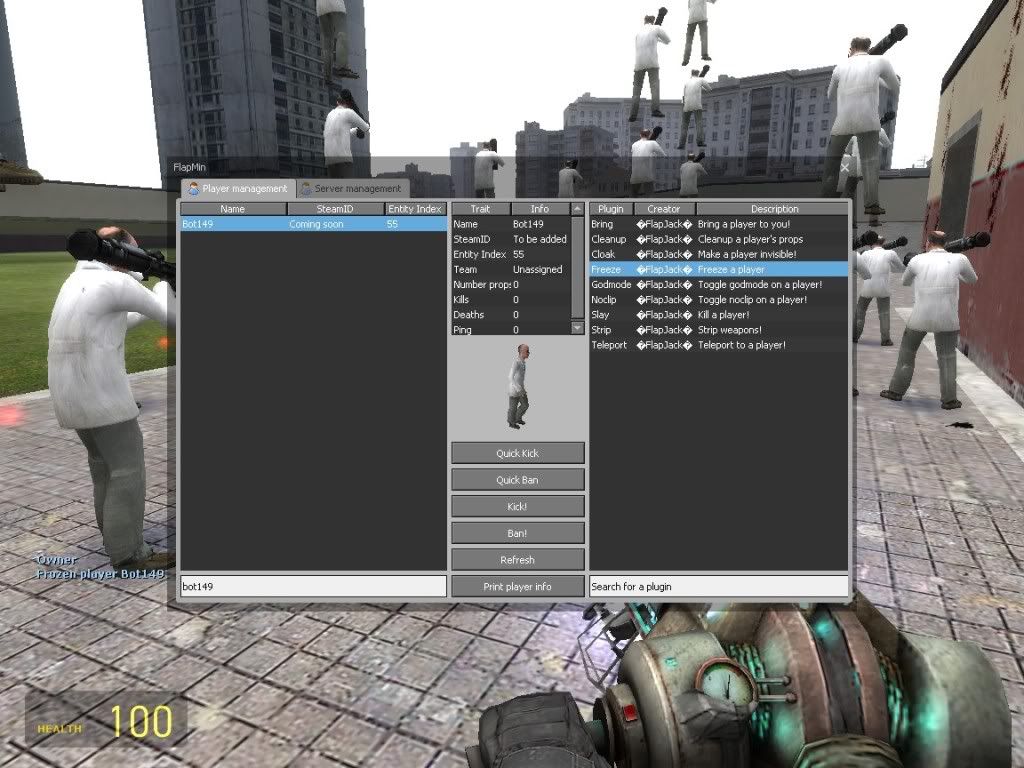Select the Entity Index trait row

click(511, 254)
